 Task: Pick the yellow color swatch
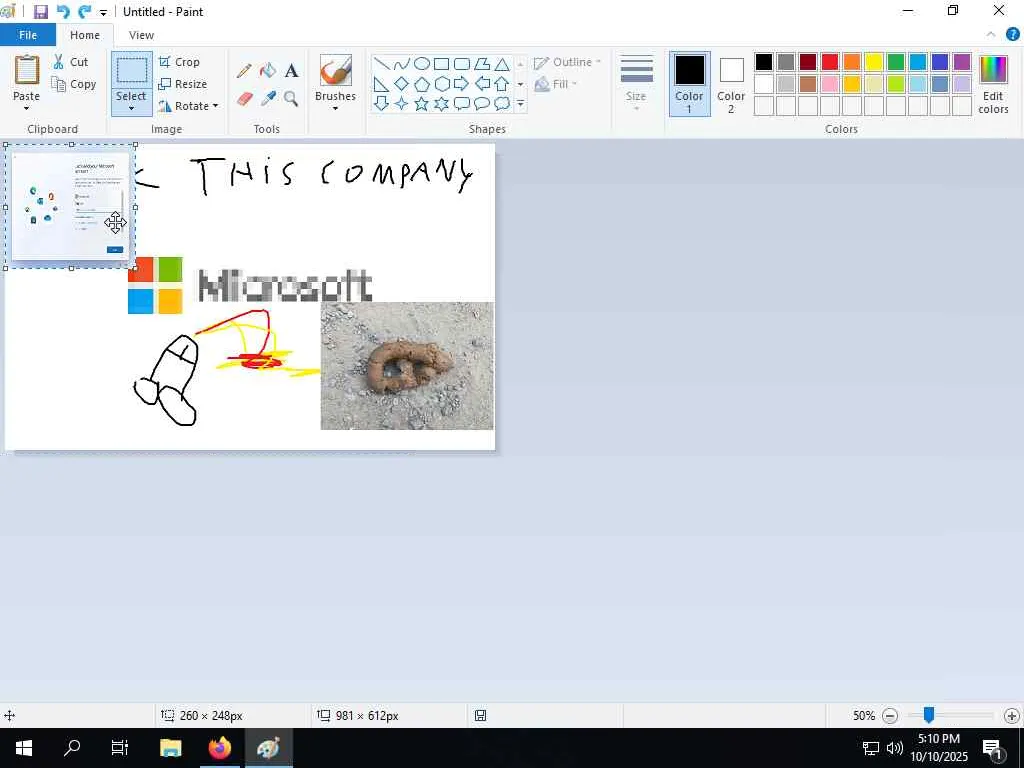pos(874,62)
